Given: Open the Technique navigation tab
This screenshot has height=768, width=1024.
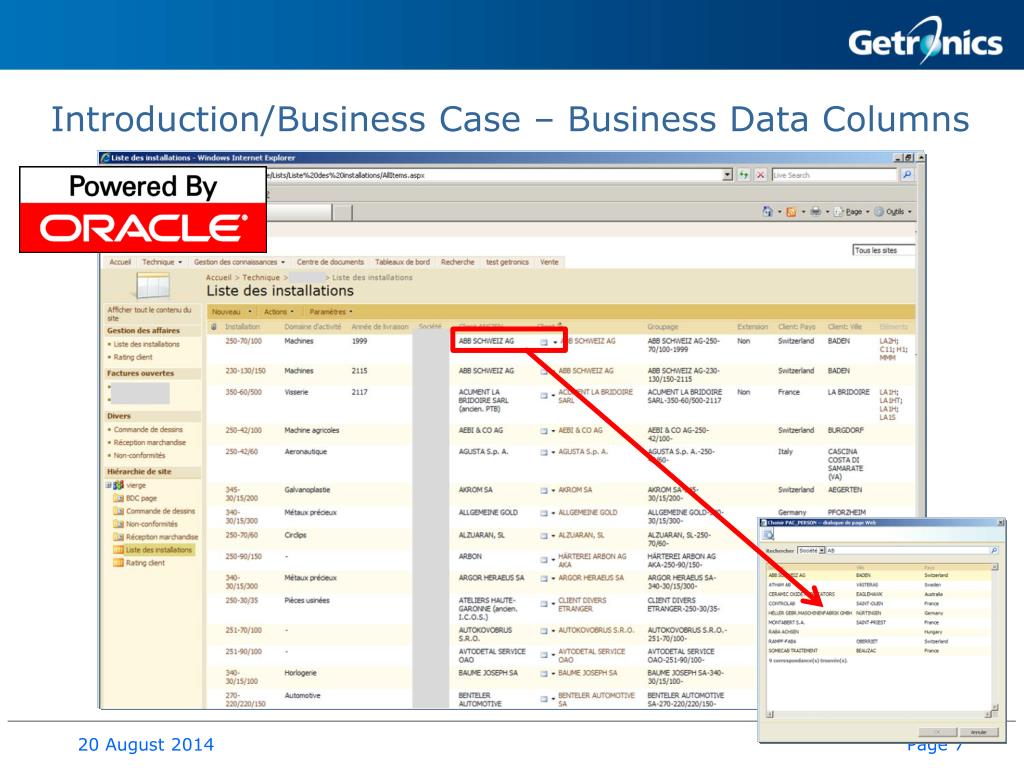Looking at the screenshot, I should tap(161, 262).
